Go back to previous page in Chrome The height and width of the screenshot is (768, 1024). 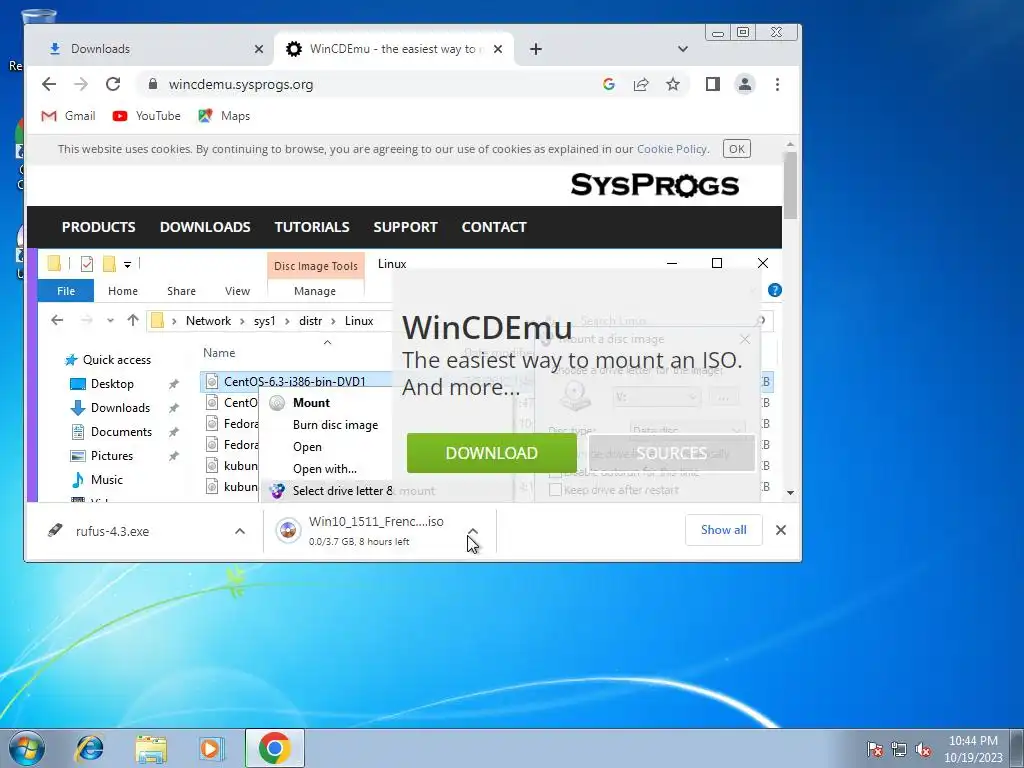click(x=49, y=84)
